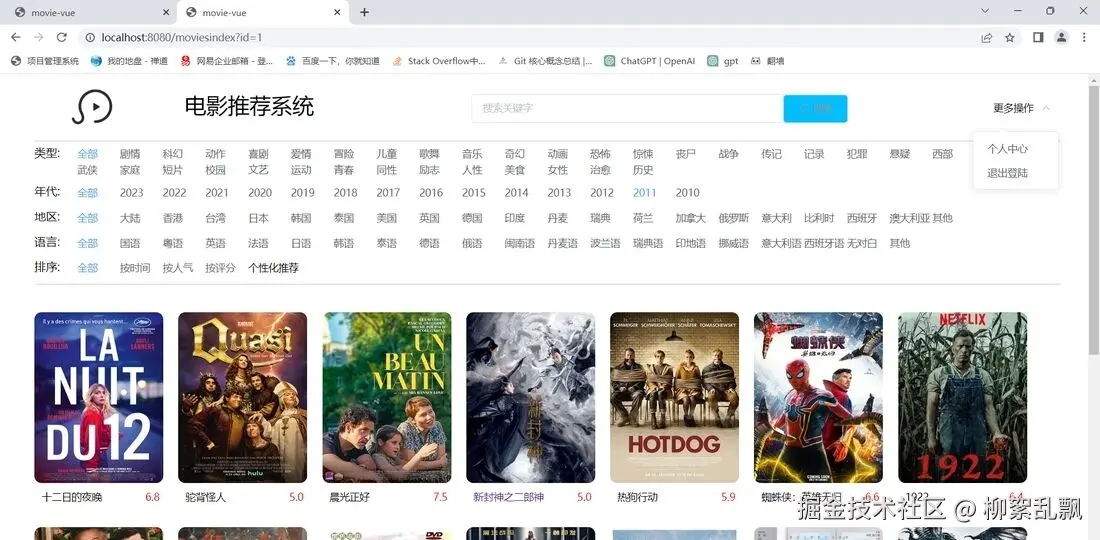1100x540 pixels.
Task: Choose language 英语
Action: pos(215,243)
